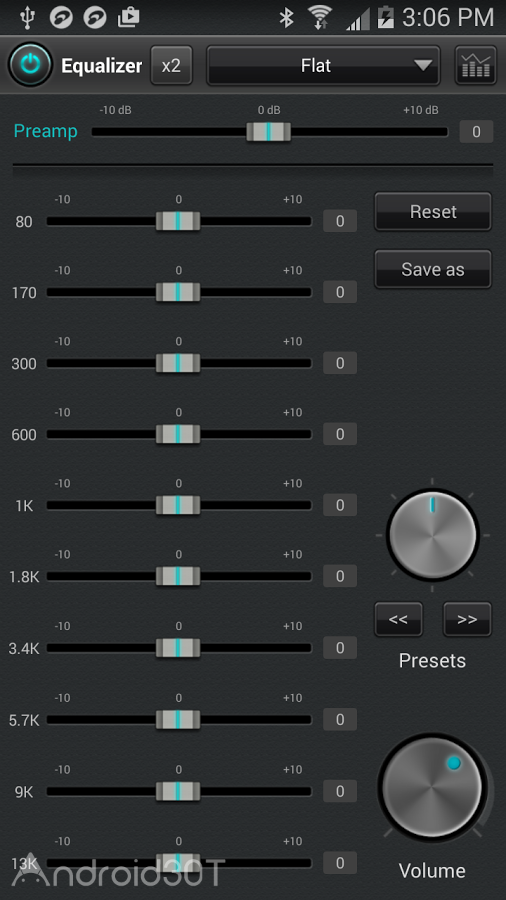506x900 pixels.
Task: Click the 1K band slider handle
Action: coord(178,505)
